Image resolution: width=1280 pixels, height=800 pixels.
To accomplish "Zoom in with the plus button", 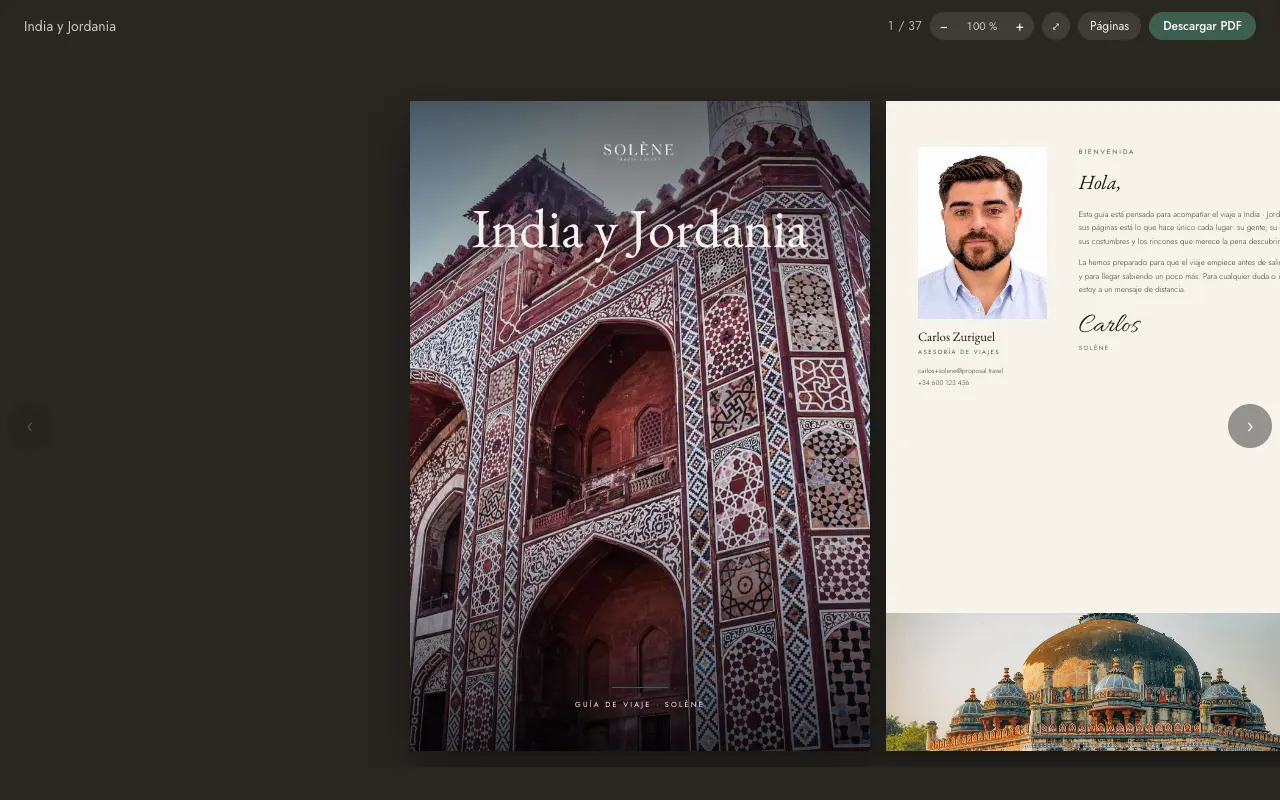I will pyautogui.click(x=1020, y=27).
